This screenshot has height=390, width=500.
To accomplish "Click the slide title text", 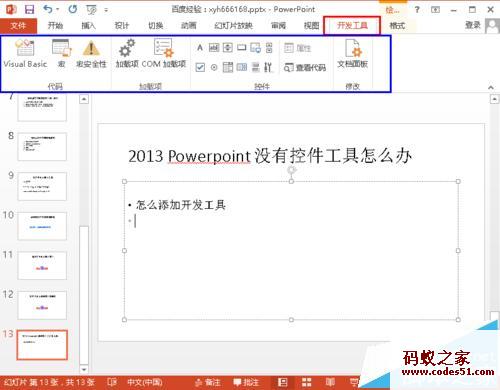I will click(270, 156).
